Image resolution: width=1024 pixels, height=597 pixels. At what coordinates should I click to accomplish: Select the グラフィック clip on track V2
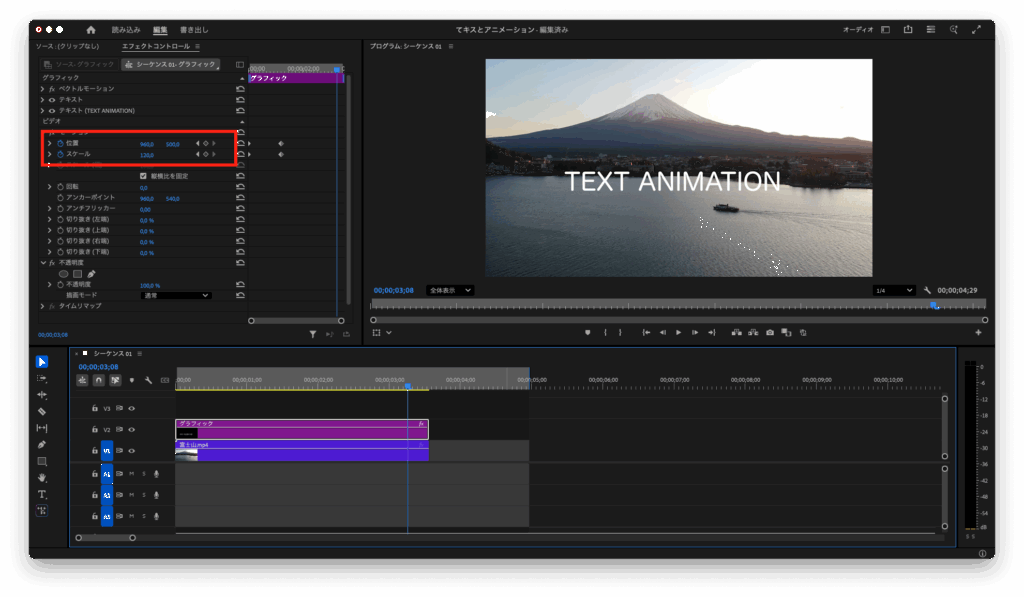tap(300, 429)
